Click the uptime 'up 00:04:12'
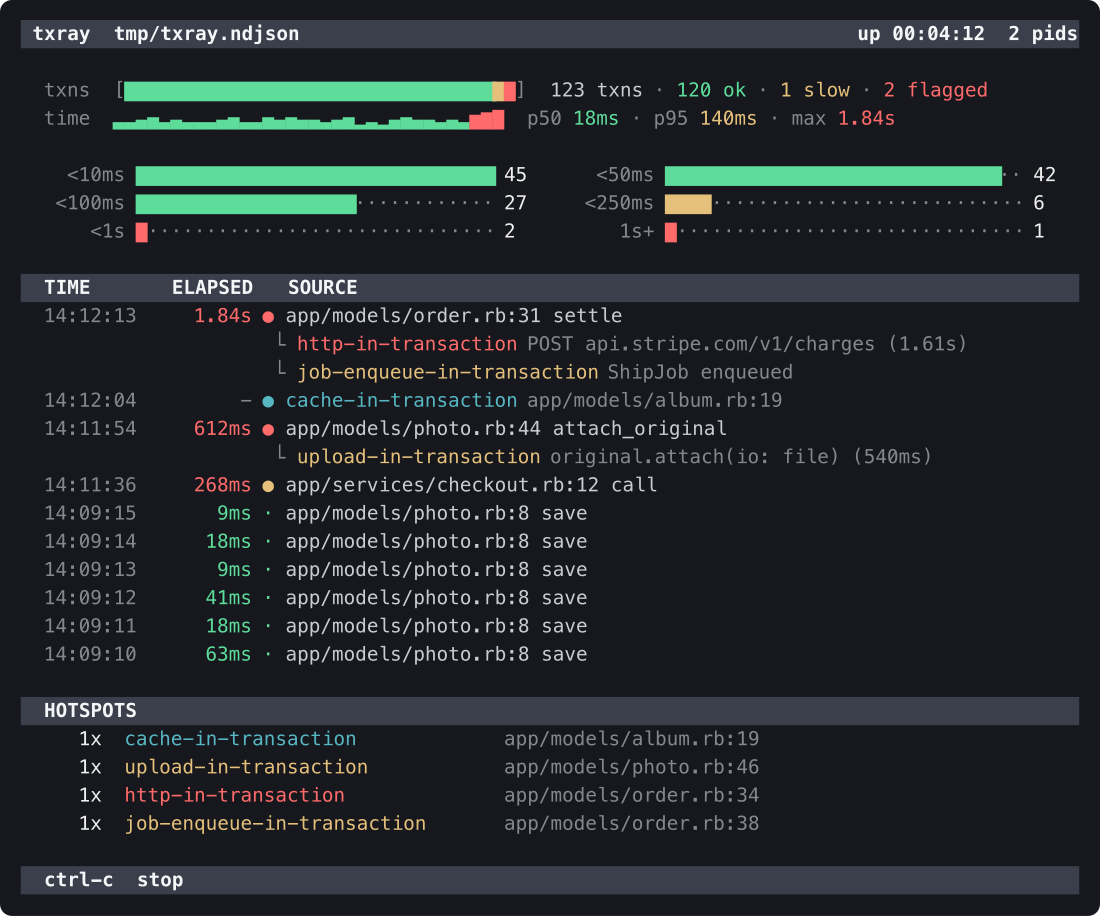This screenshot has height=916, width=1100. (921, 34)
